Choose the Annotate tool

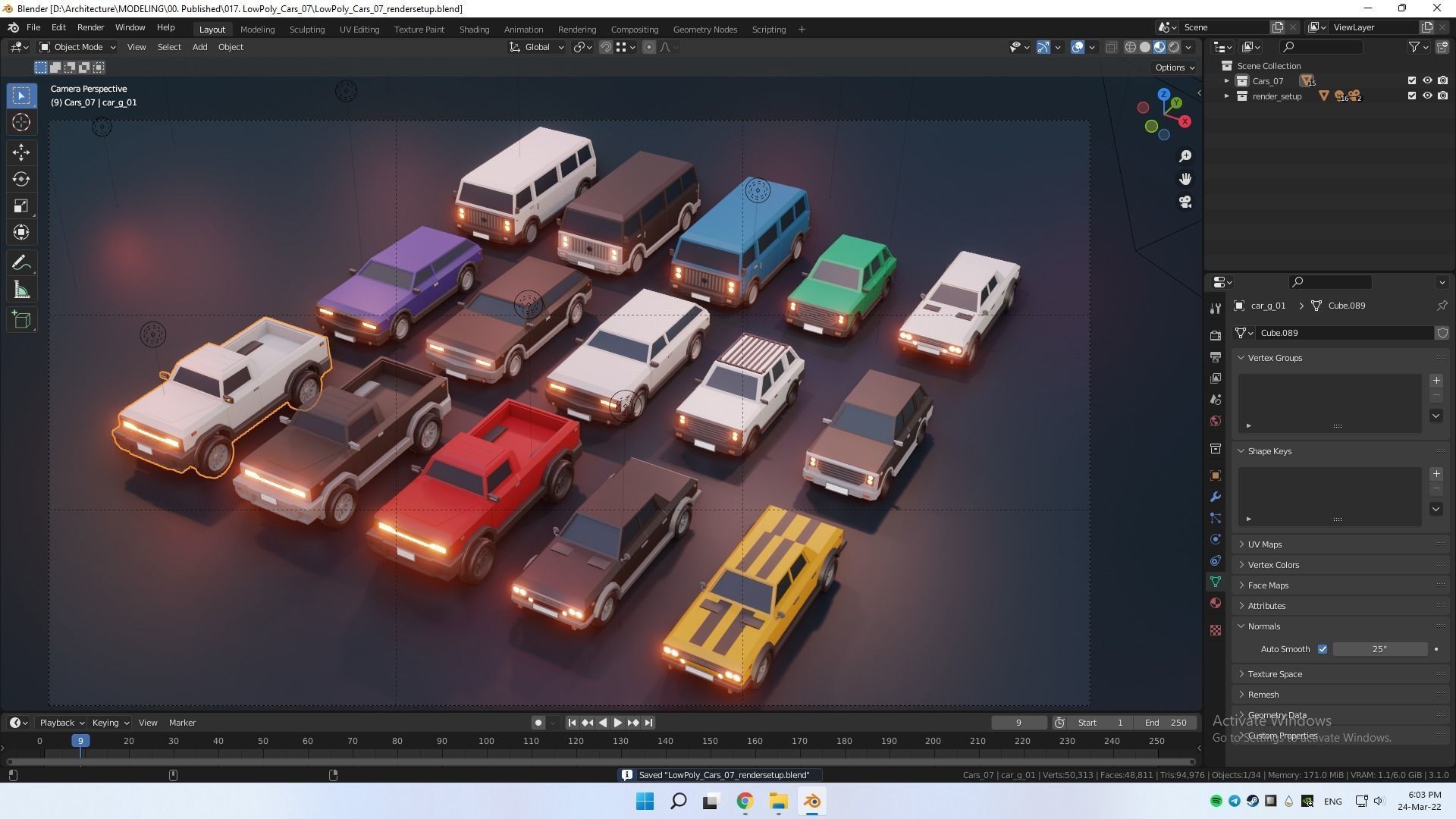pyautogui.click(x=21, y=263)
